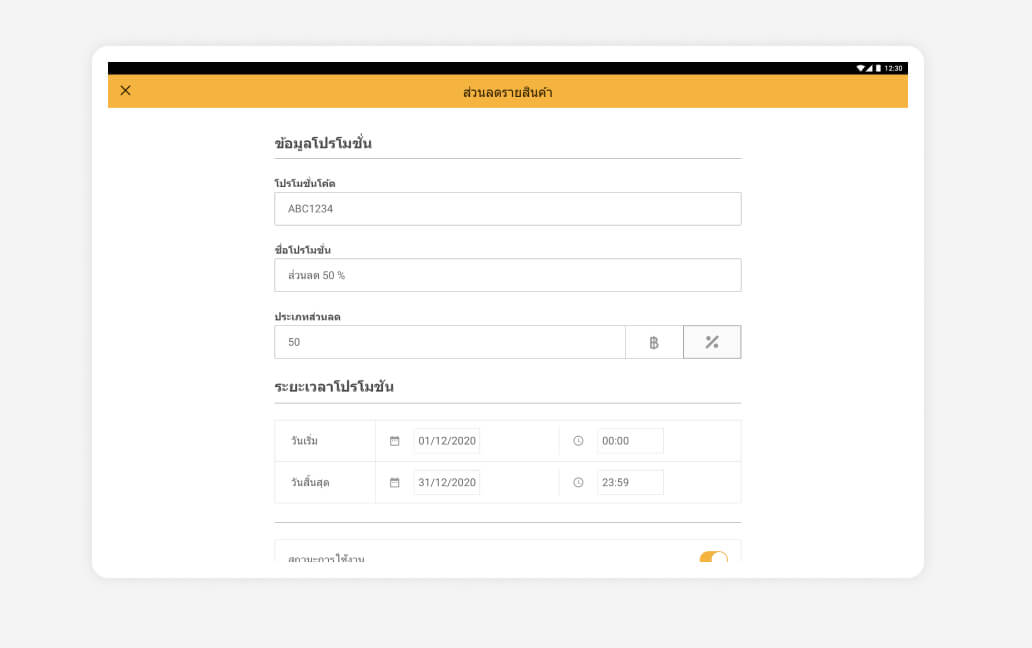
Task: Open the end date picker showing 31/12/2020
Action: pos(447,482)
